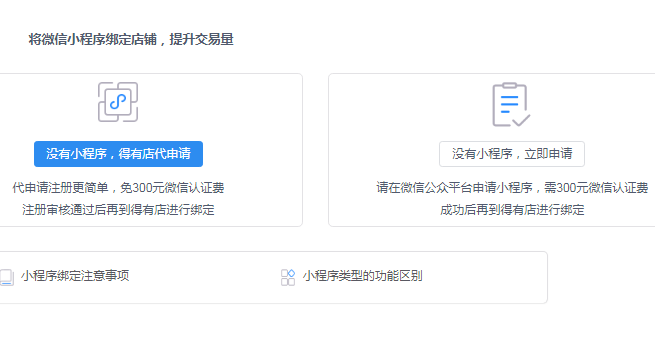This screenshot has height=361, width=655.
Task: Click the checkmark on the clipboard icon
Action: [x=521, y=120]
